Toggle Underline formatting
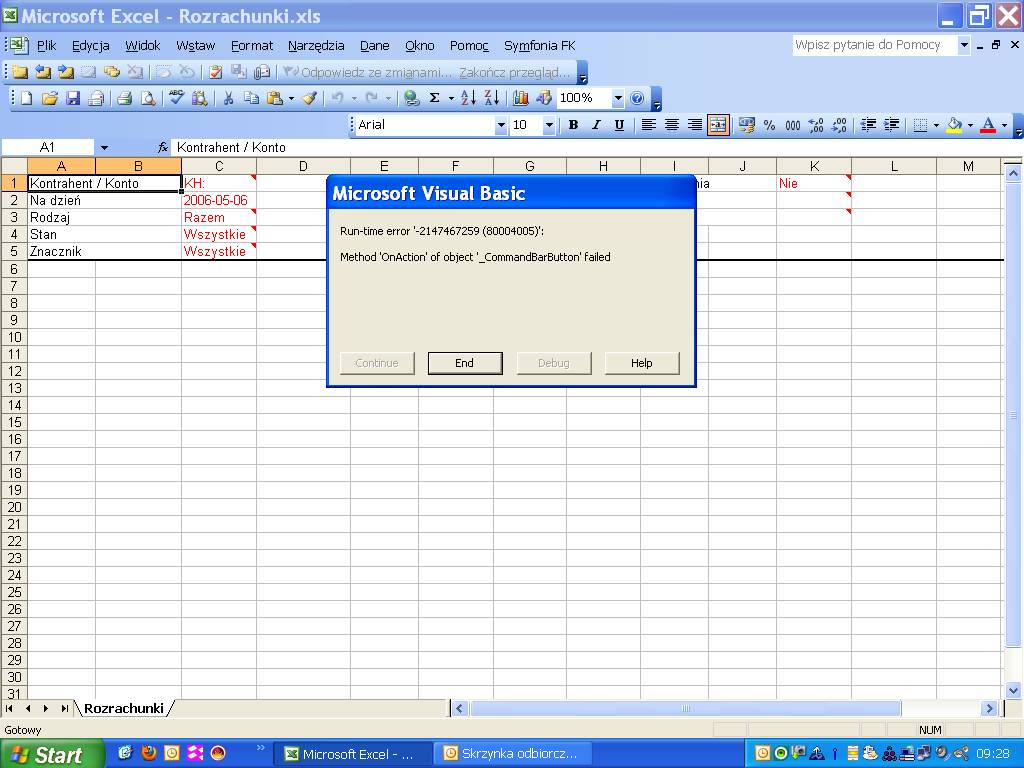The image size is (1024, 768). pyautogui.click(x=619, y=125)
